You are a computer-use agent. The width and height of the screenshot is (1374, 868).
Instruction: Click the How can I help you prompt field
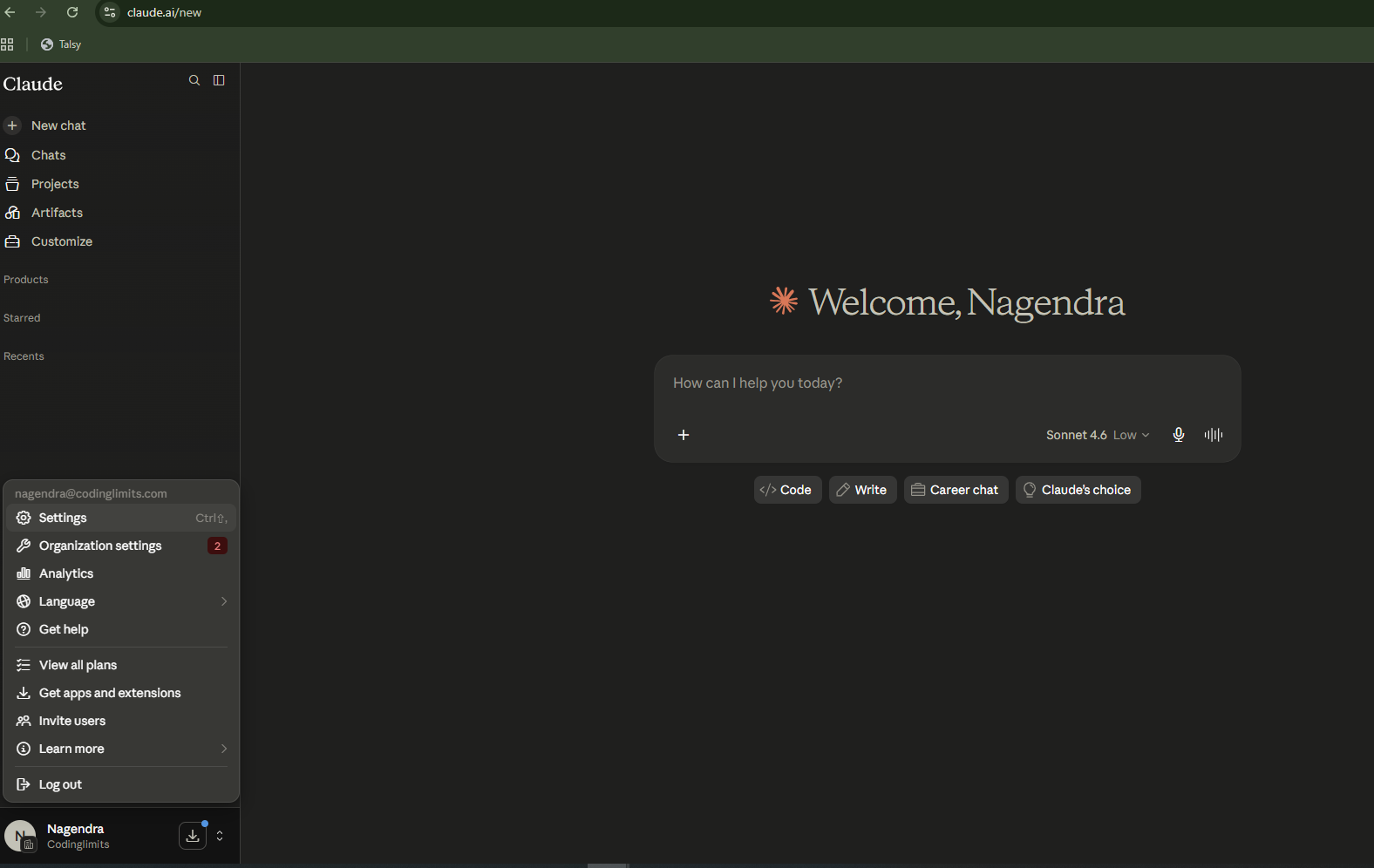pyautogui.click(x=947, y=383)
